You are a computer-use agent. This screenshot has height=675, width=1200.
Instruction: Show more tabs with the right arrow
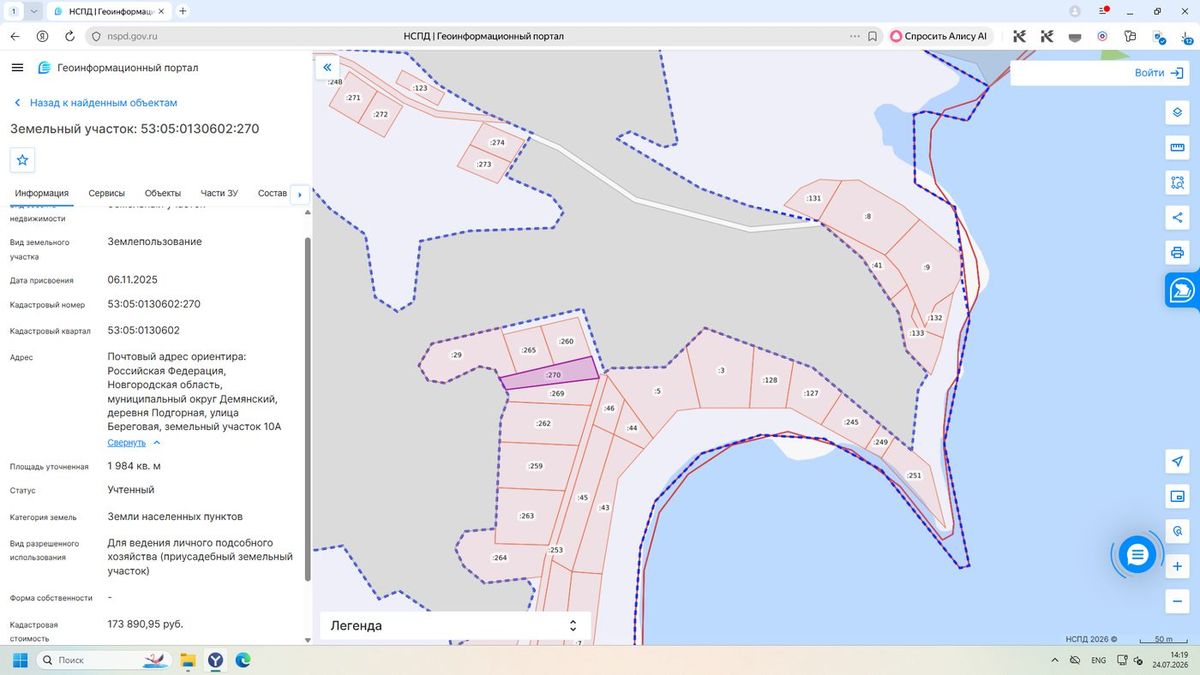pos(299,194)
